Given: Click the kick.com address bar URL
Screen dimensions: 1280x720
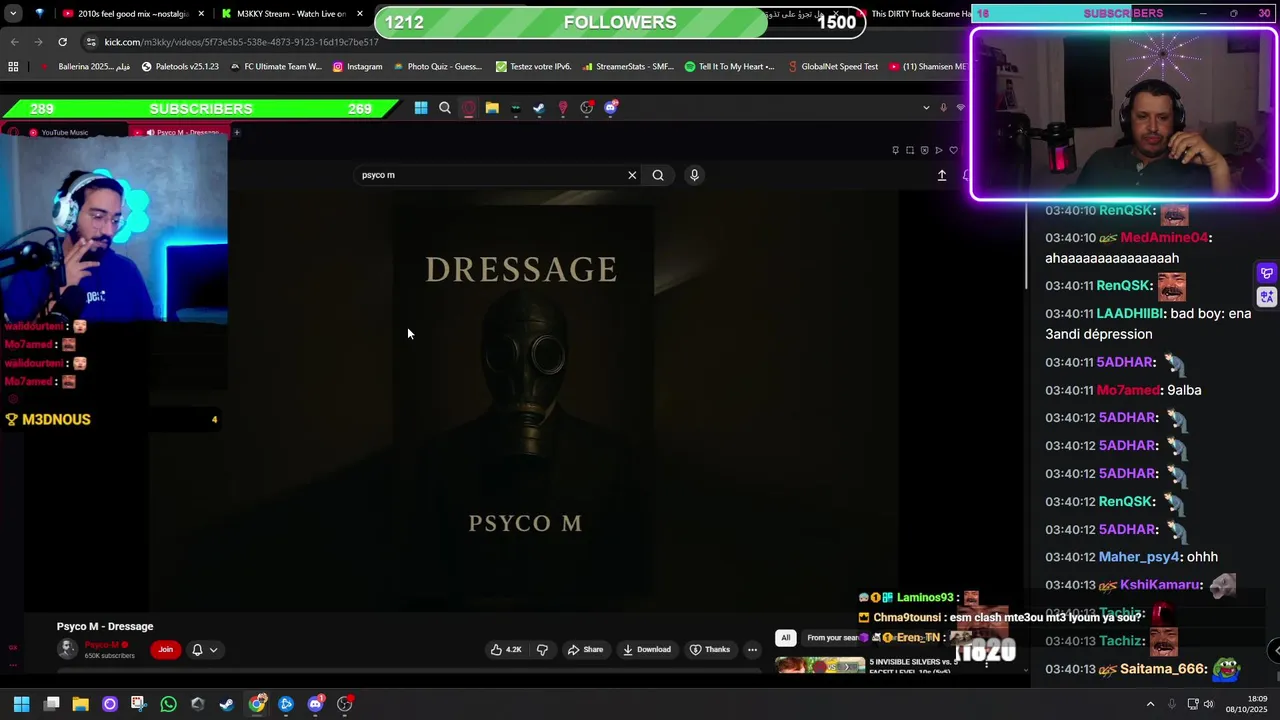Looking at the screenshot, I should (x=242, y=42).
